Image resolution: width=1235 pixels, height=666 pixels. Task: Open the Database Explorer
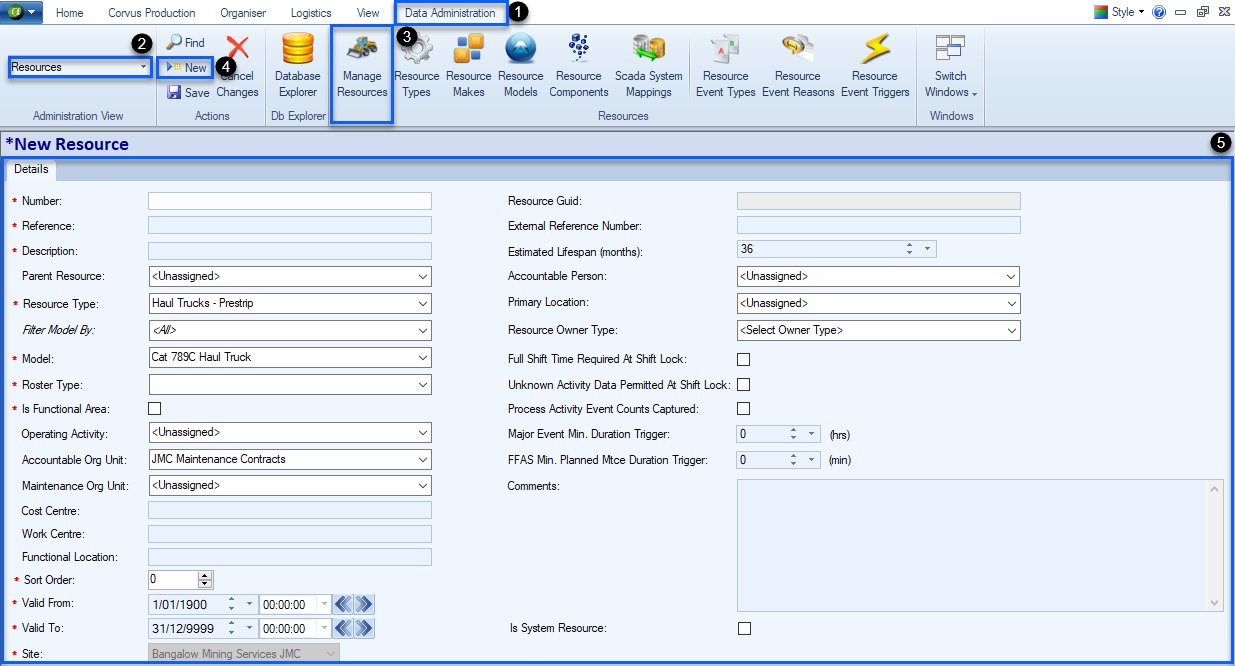tap(298, 66)
